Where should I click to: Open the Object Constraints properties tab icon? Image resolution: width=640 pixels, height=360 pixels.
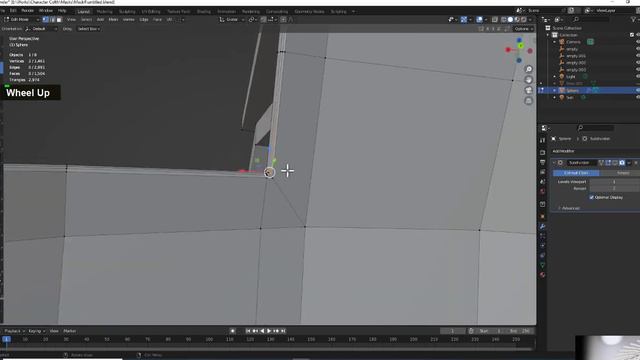pos(542,256)
